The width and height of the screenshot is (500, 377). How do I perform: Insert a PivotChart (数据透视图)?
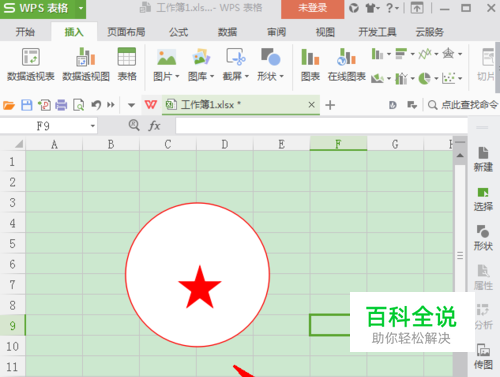pos(86,65)
